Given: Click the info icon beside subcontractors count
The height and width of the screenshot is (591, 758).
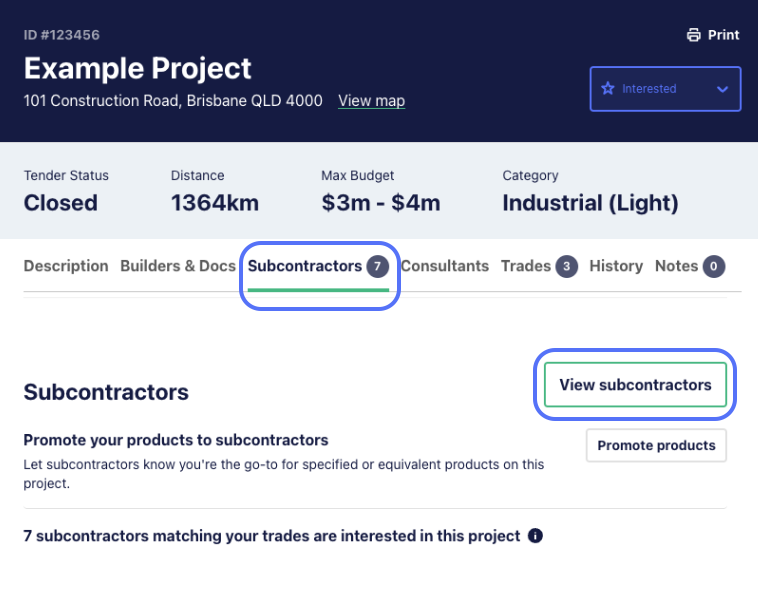Looking at the screenshot, I should (x=535, y=535).
